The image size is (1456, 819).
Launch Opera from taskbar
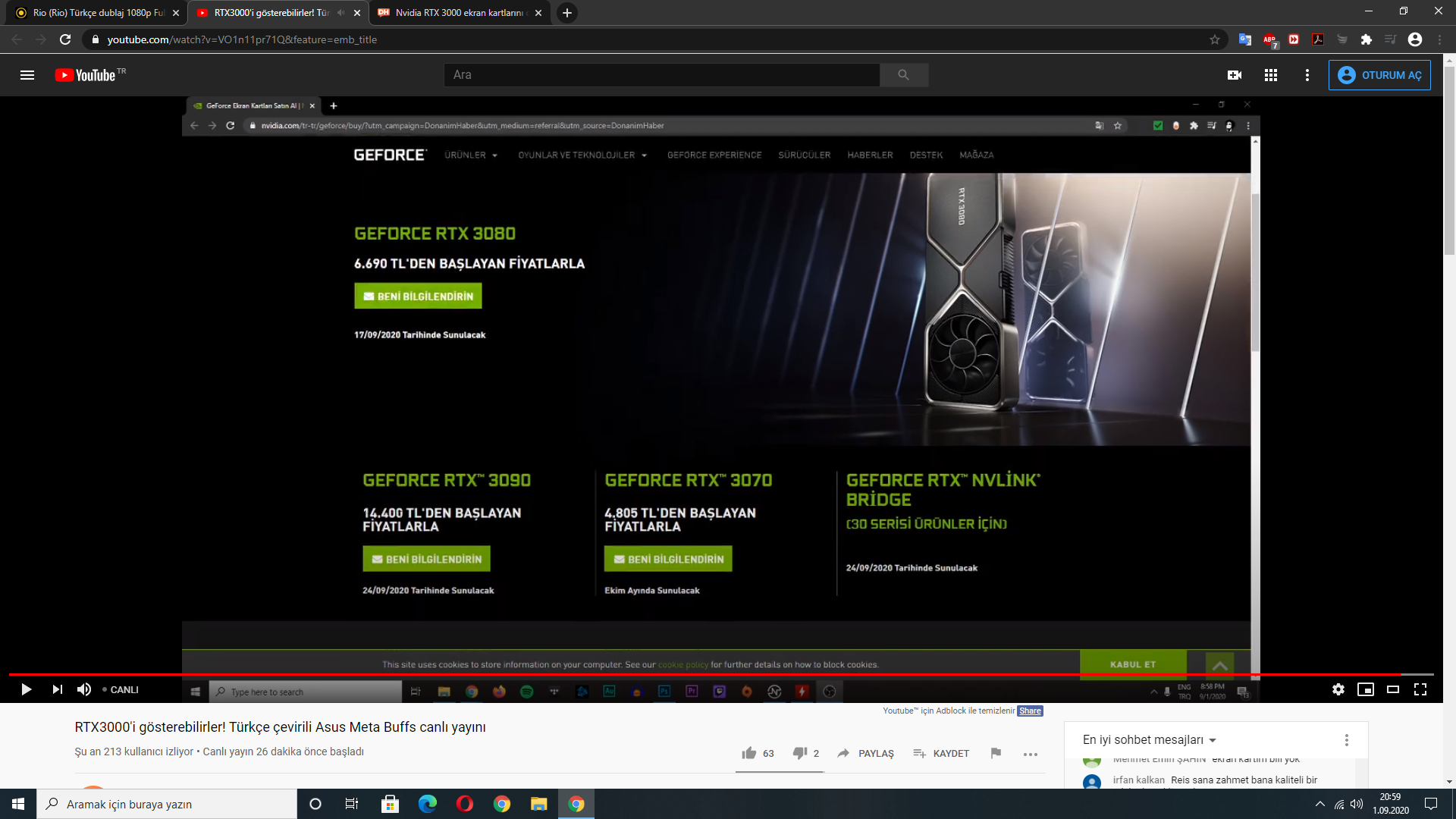pos(465,804)
